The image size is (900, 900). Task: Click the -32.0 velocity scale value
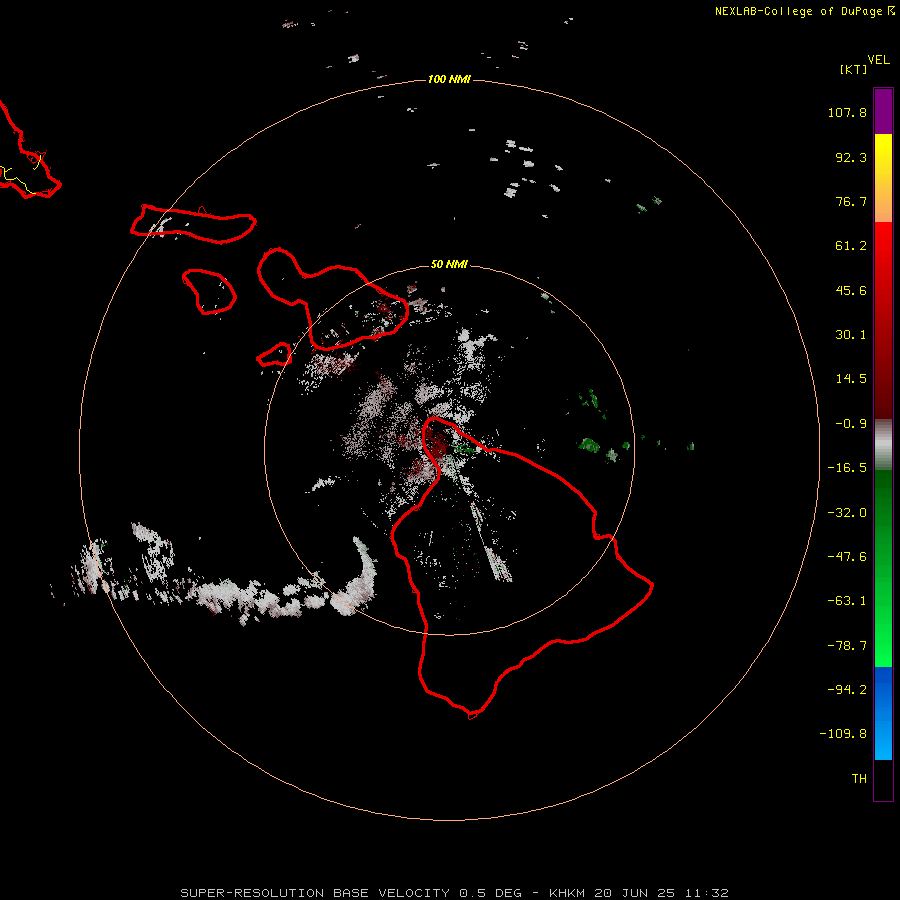[x=847, y=513]
